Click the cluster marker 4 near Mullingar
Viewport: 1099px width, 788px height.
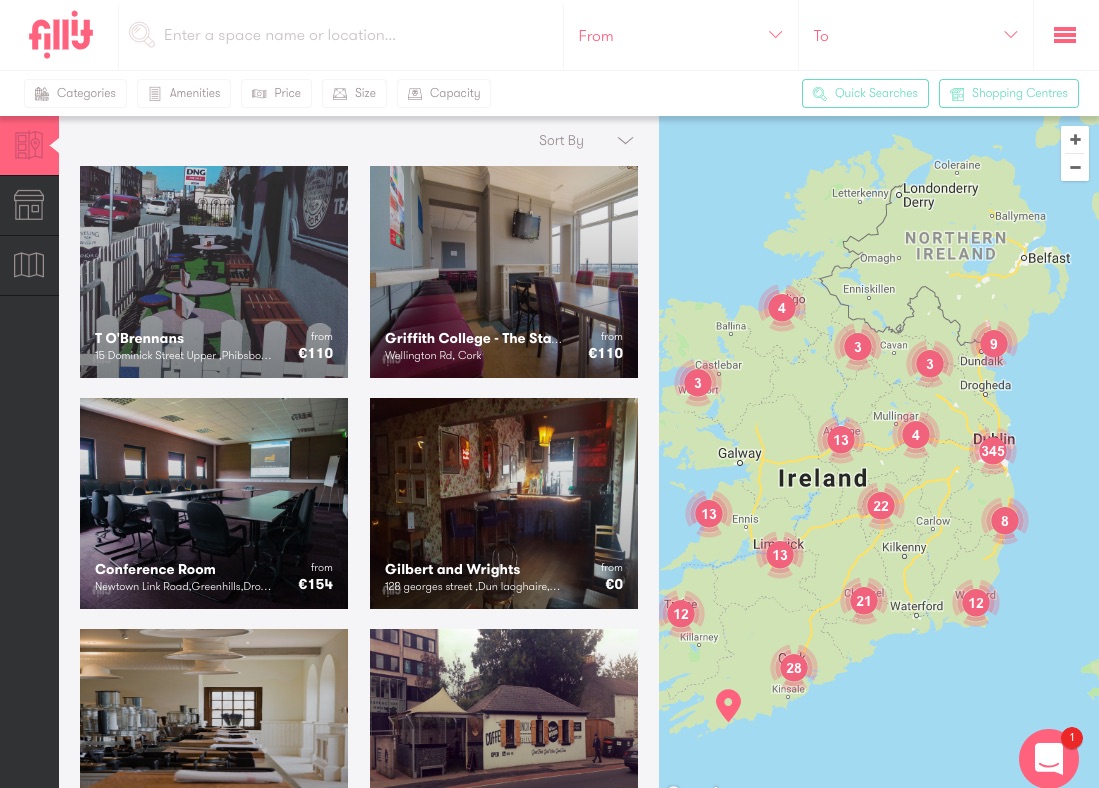click(915, 435)
